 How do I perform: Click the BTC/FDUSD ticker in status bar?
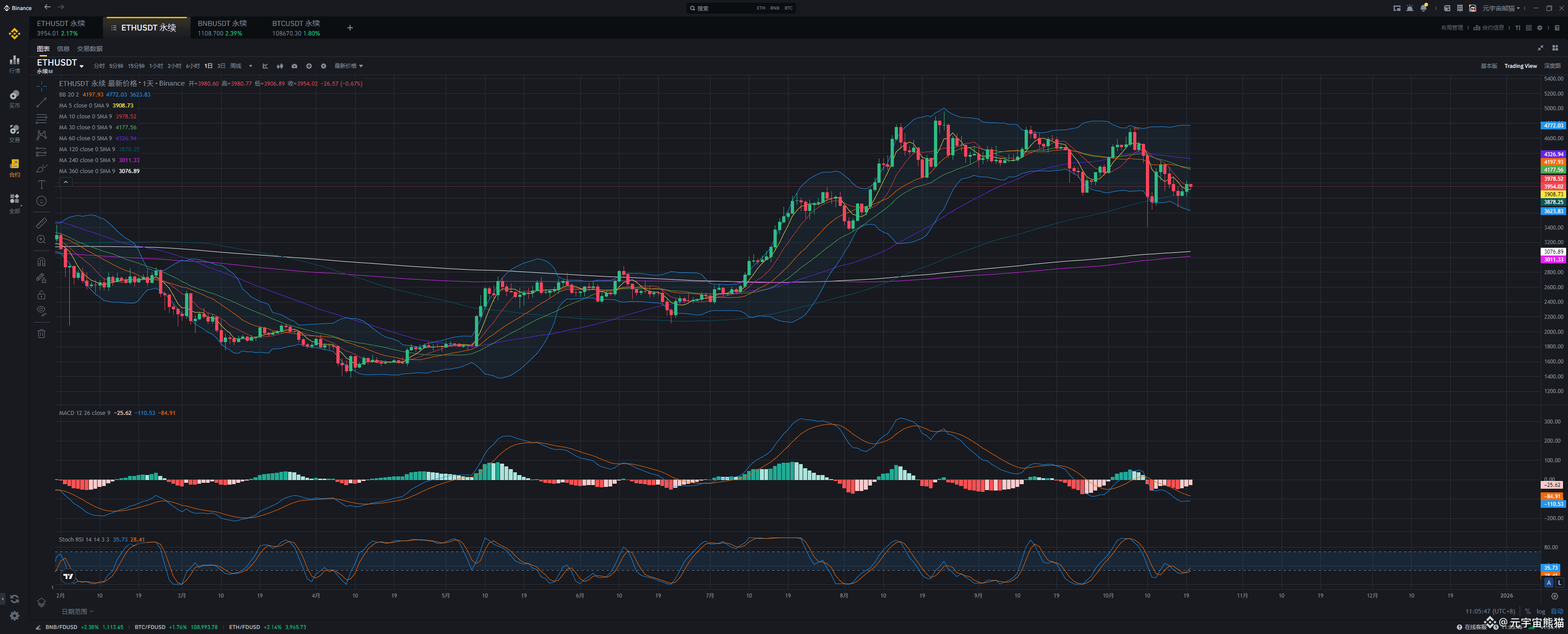click(176, 627)
